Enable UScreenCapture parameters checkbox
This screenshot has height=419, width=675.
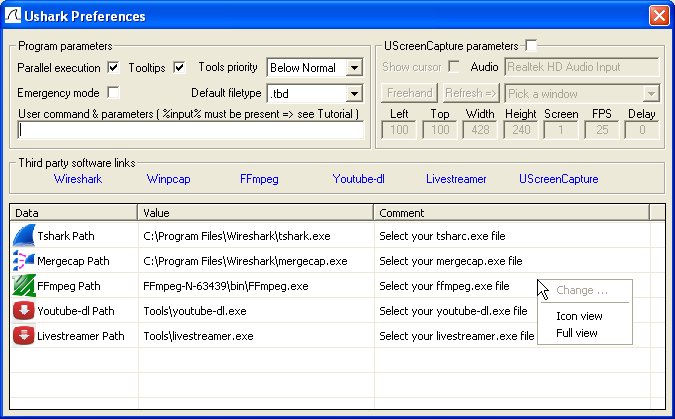(x=531, y=46)
